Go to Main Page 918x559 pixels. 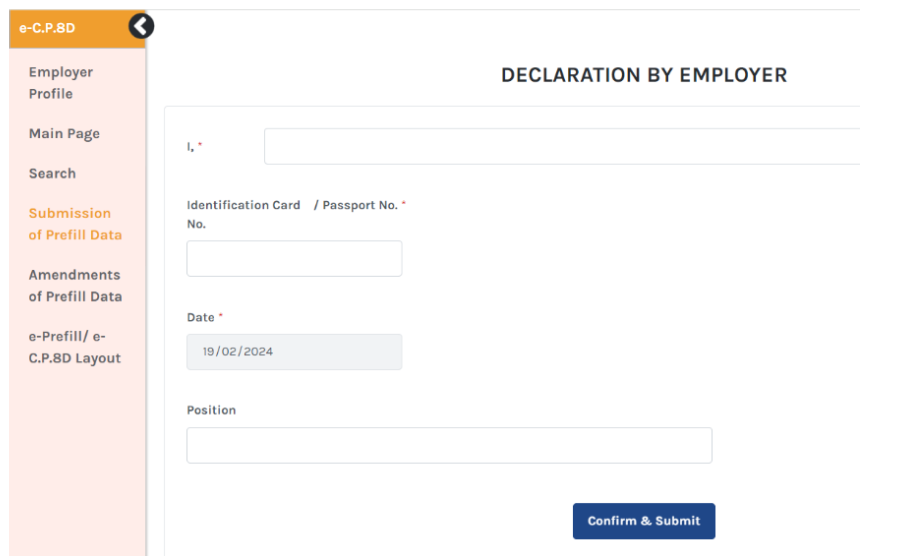[x=64, y=134]
